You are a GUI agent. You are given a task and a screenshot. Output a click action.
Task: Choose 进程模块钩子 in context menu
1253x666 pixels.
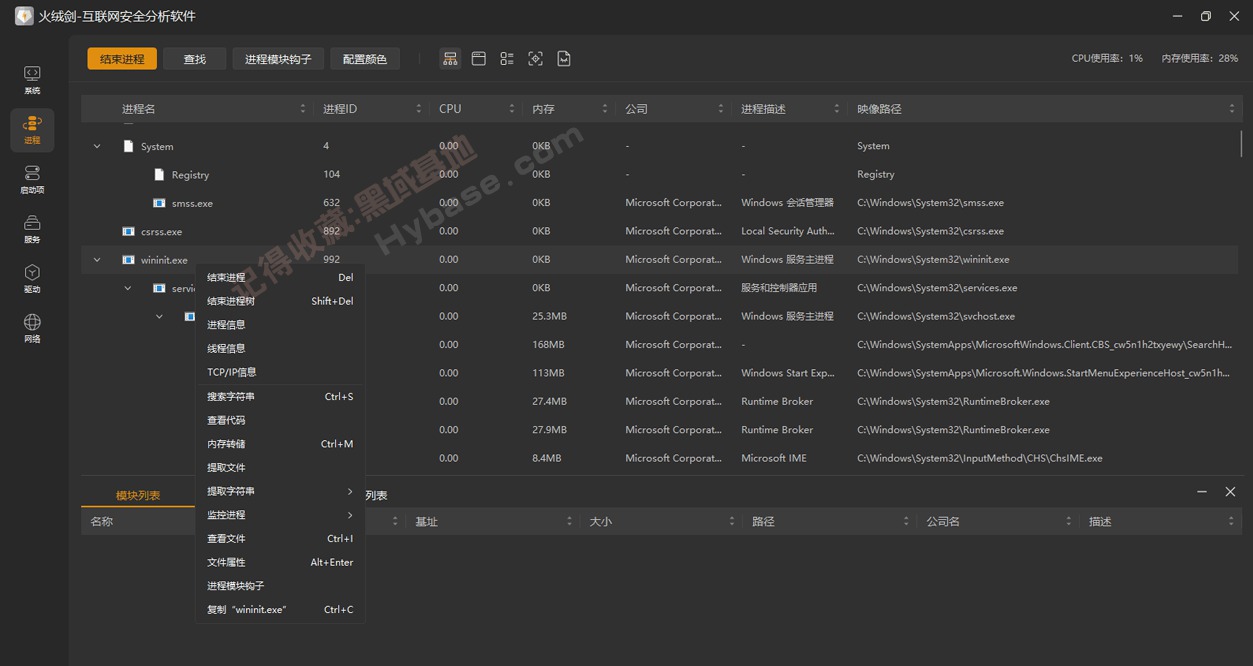click(x=280, y=586)
